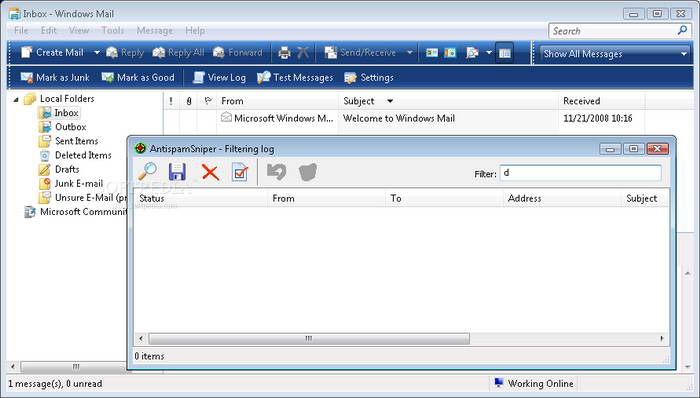700x398 pixels.
Task: Click the magnifier search icon in Filtering log
Action: pyautogui.click(x=147, y=171)
